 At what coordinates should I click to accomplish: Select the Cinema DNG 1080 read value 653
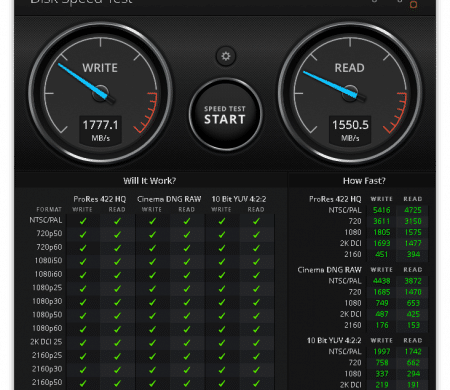pos(413,303)
